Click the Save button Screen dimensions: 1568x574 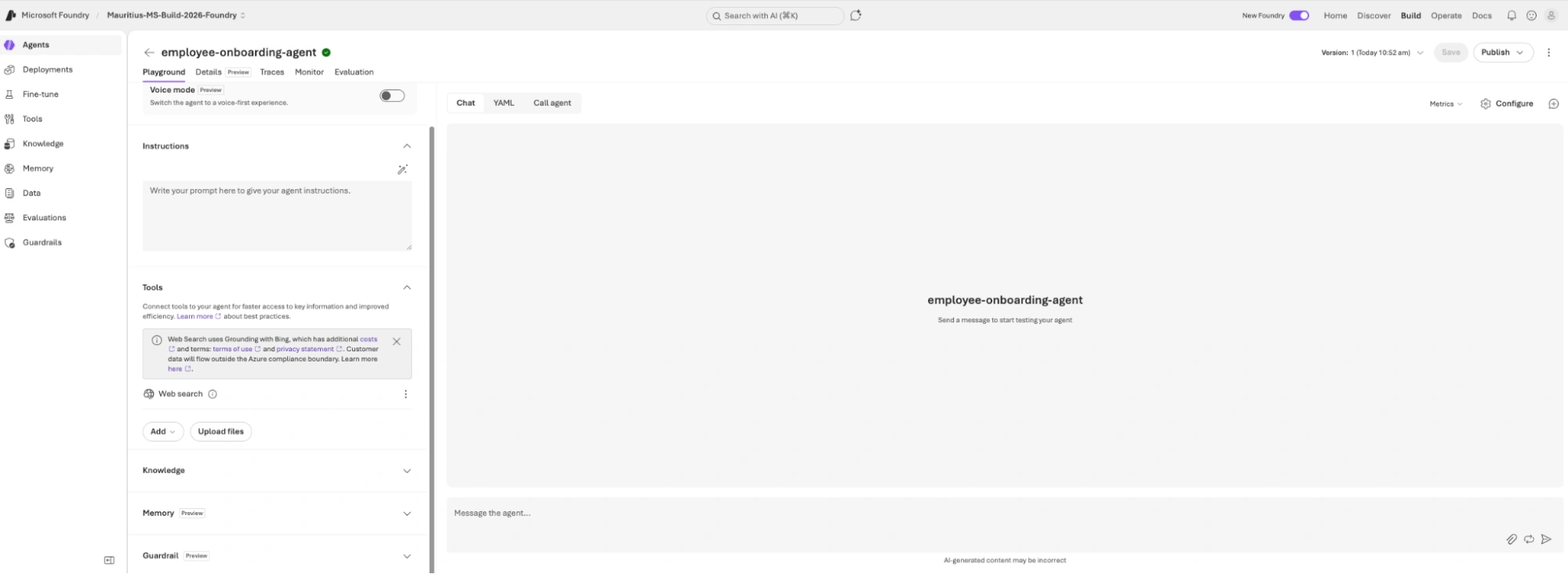(x=1450, y=53)
